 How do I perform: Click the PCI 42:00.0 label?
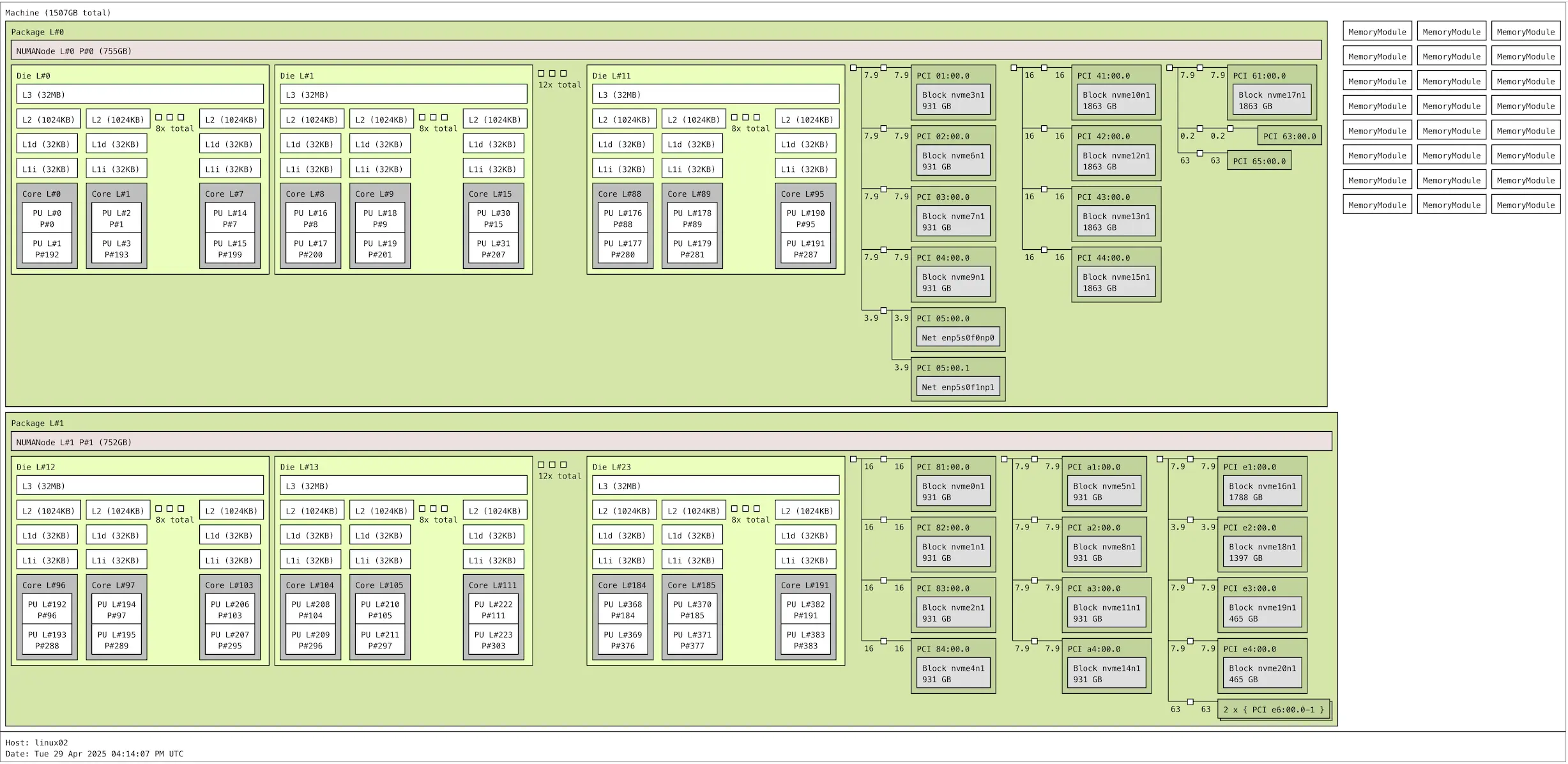1104,136
